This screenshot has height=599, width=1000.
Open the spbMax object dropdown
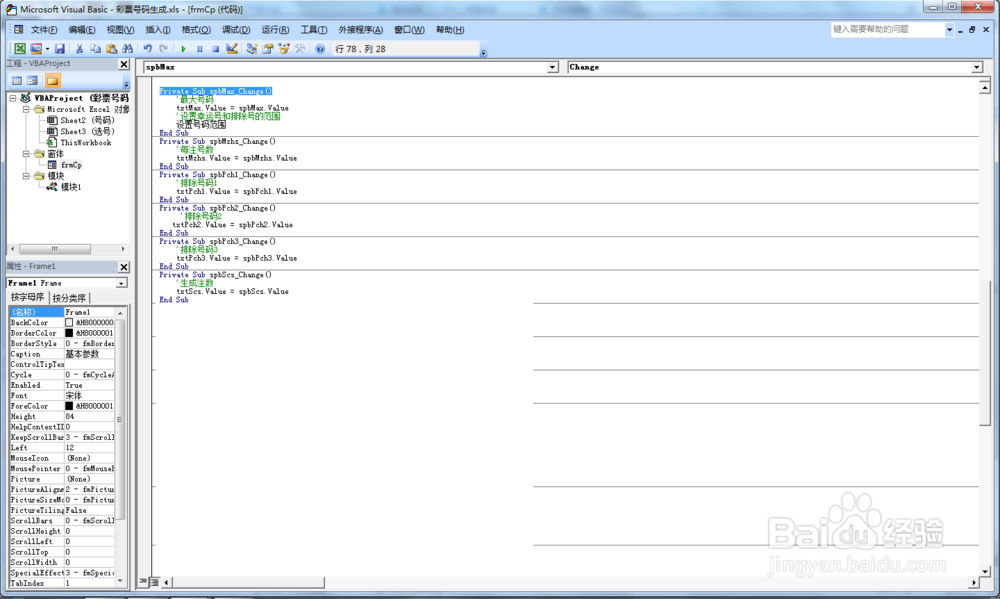pyautogui.click(x=552, y=67)
